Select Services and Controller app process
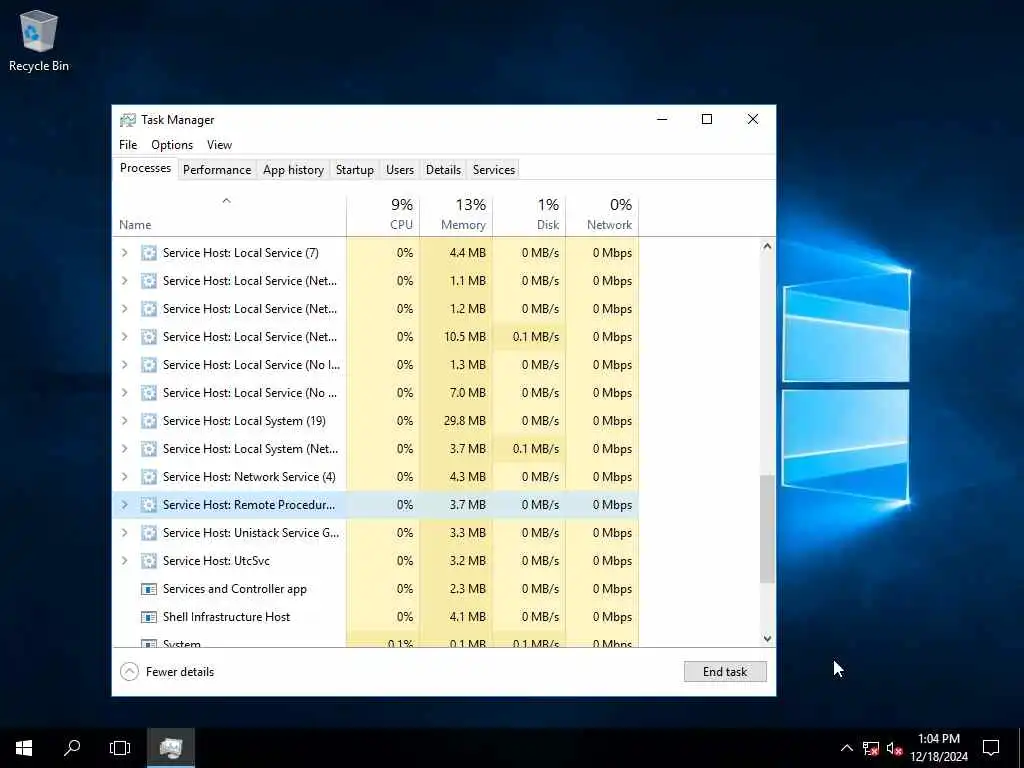 [x=234, y=589]
